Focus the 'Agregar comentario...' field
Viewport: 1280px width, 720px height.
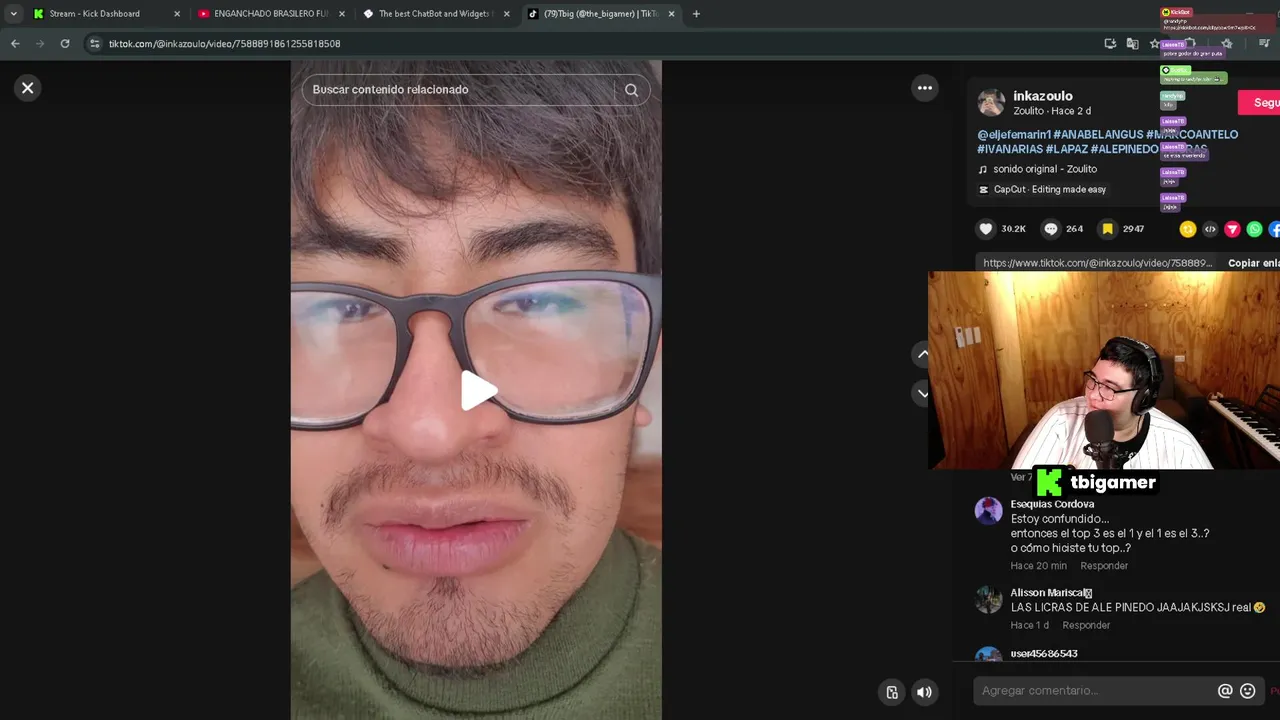pos(1095,691)
